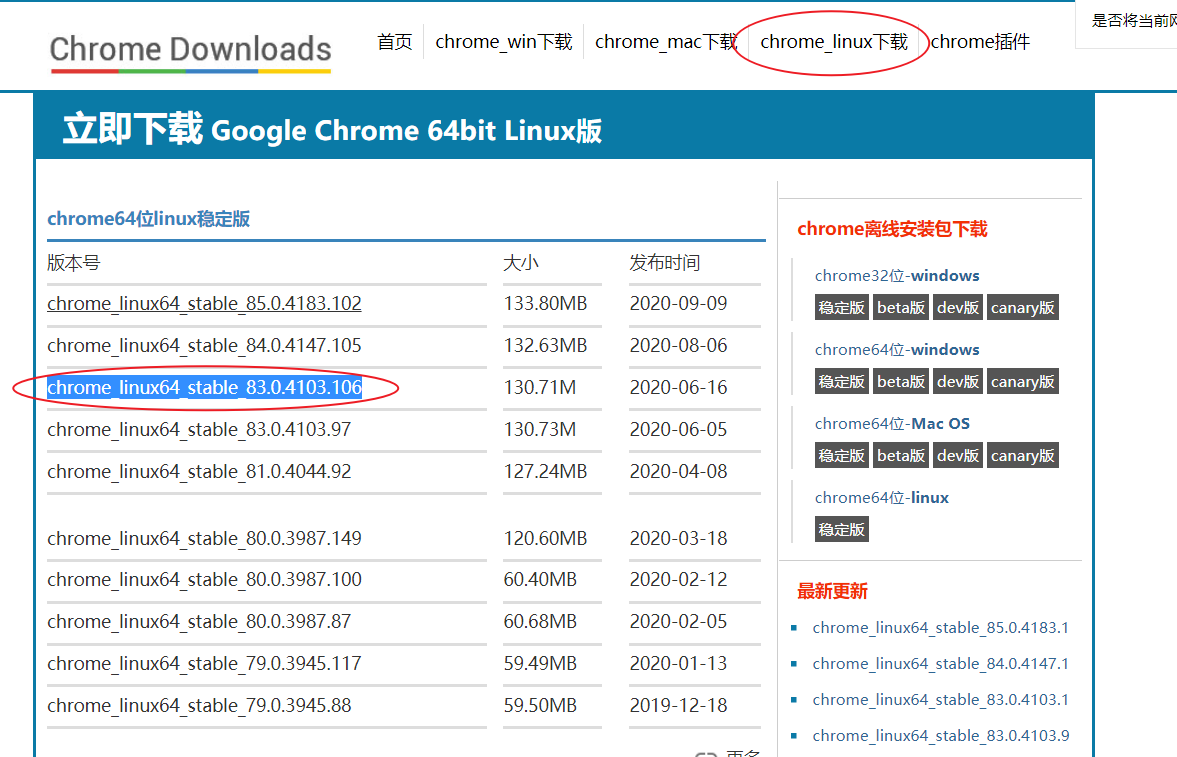Image resolution: width=1177 pixels, height=757 pixels.
Task: Click dev版 button under chrome32位-windows
Action: pos(958,307)
